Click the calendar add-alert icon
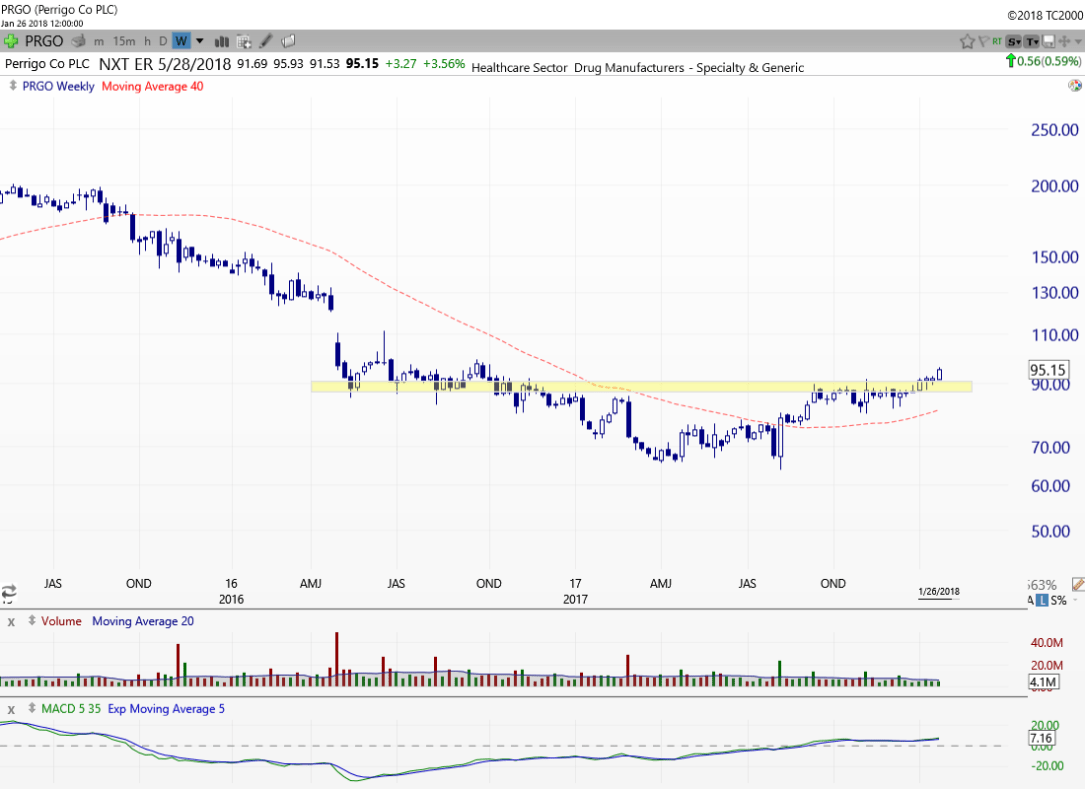The height and width of the screenshot is (789, 1085). 243,41
